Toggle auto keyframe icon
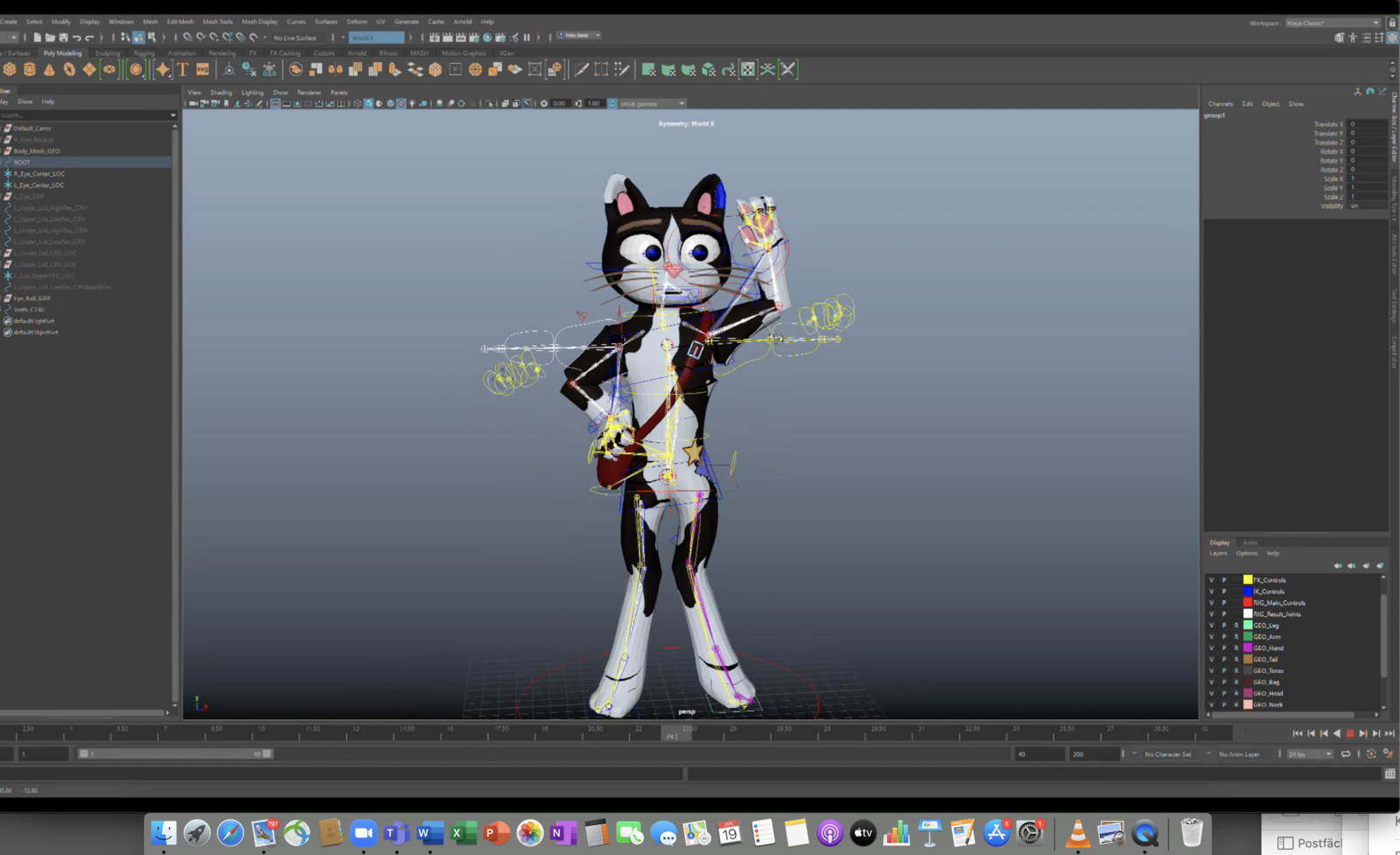Viewport: 1400px width, 855px height. coord(1371,753)
